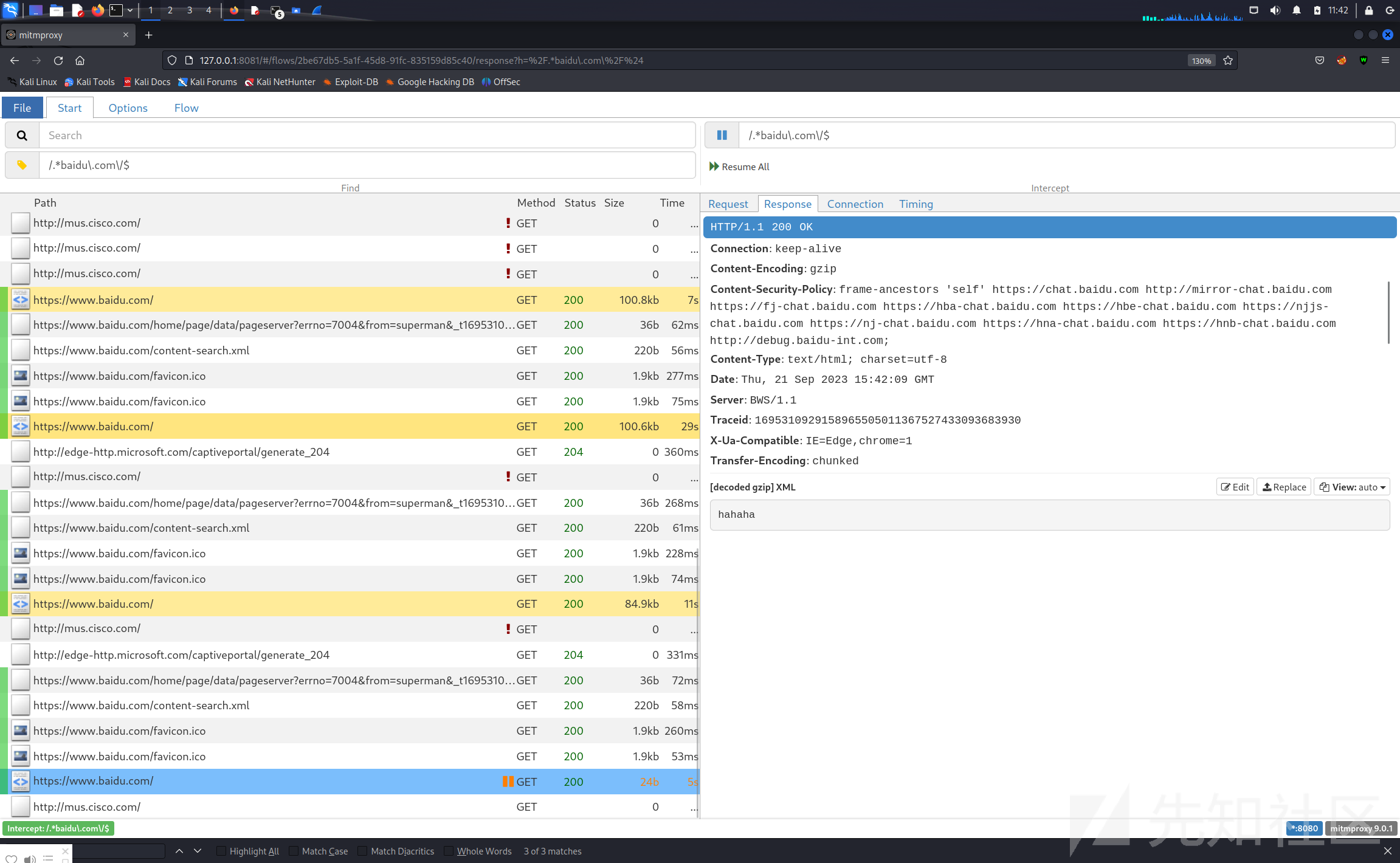Image resolution: width=1400 pixels, height=863 pixels.
Task: Click the yellow highlight tag icon
Action: coord(22,165)
